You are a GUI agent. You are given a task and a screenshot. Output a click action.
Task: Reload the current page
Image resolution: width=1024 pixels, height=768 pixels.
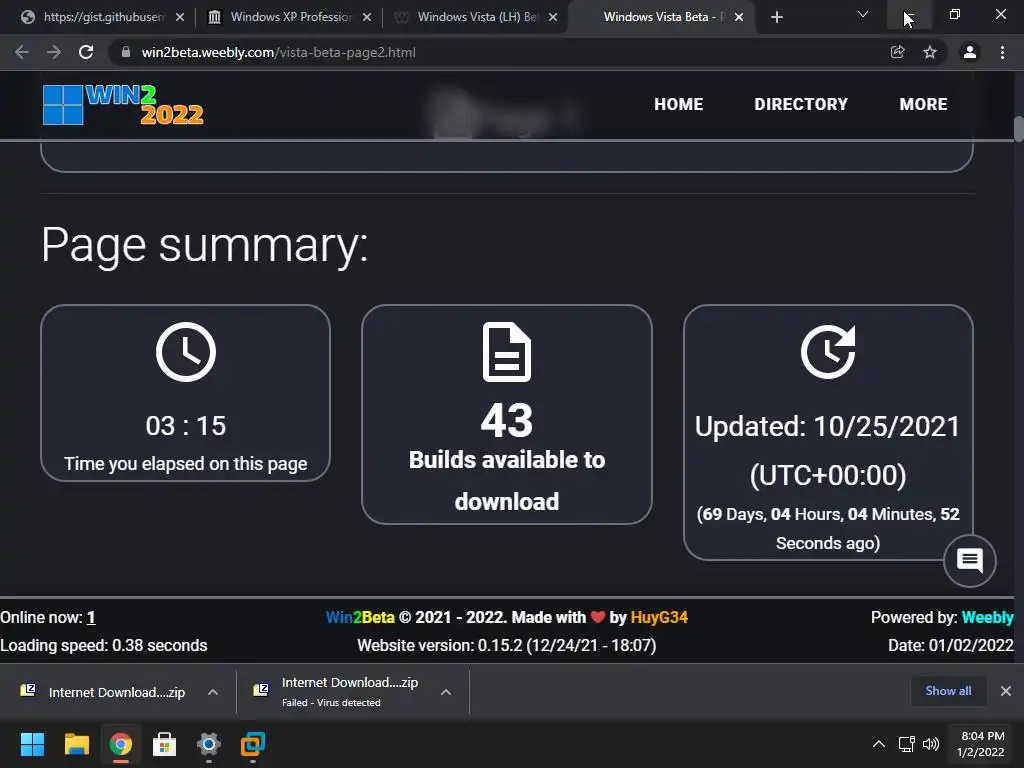coord(86,52)
